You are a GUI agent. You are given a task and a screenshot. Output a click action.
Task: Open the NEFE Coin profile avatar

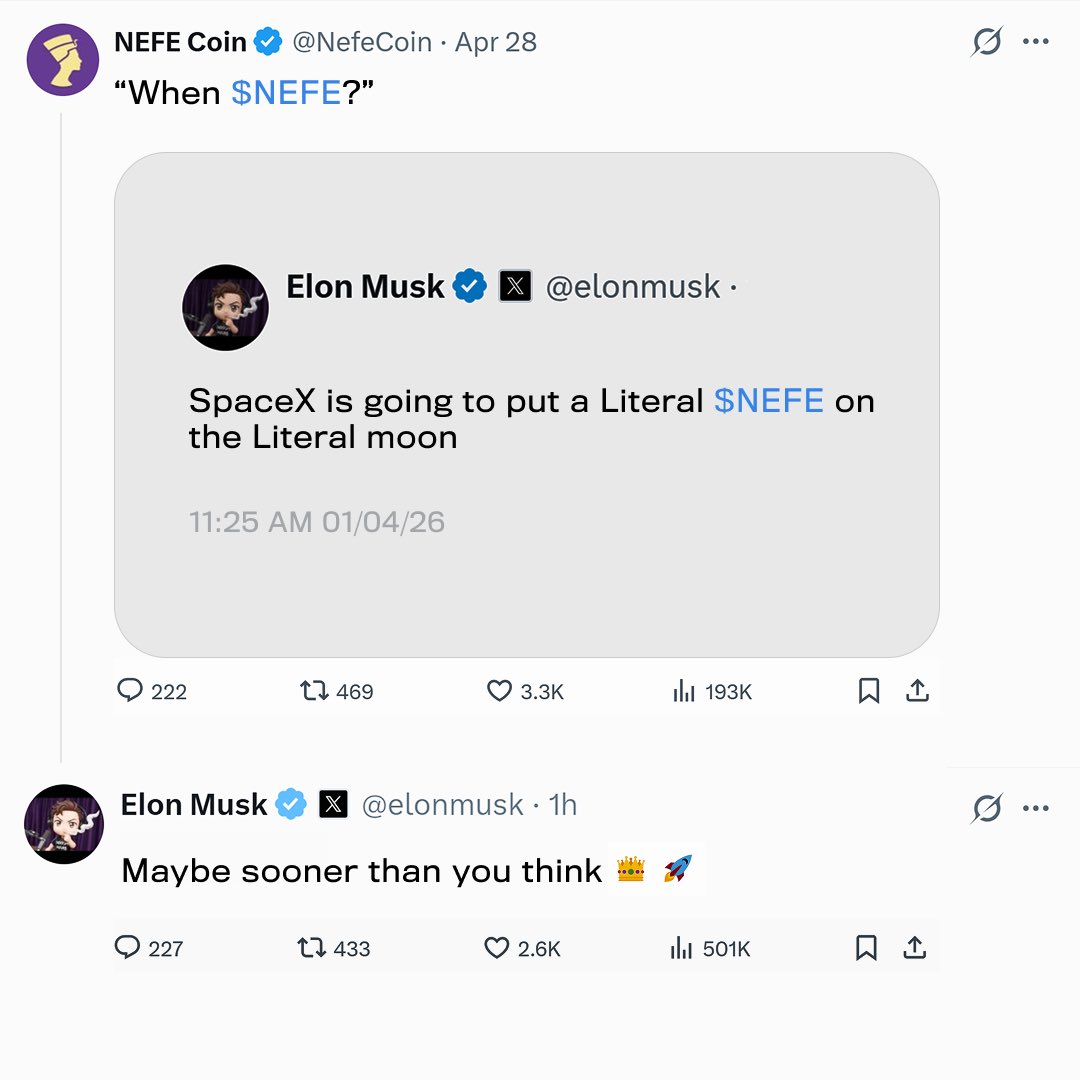[x=63, y=60]
